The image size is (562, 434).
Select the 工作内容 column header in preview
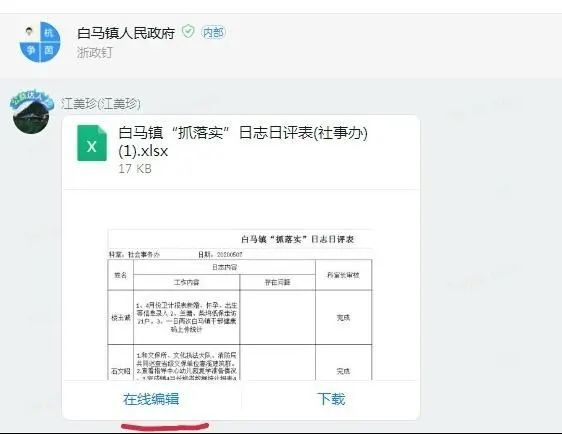(186, 282)
